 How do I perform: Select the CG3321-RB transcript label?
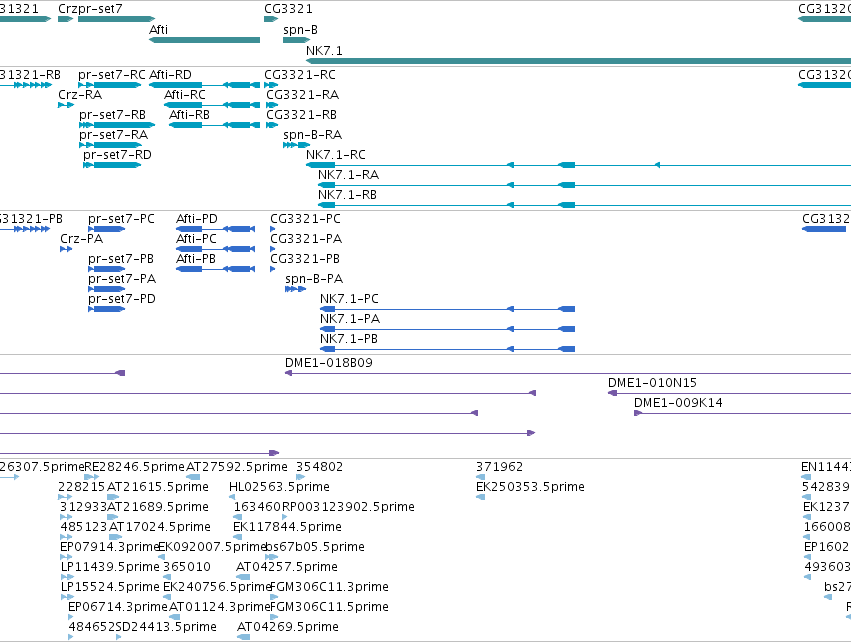(x=301, y=115)
